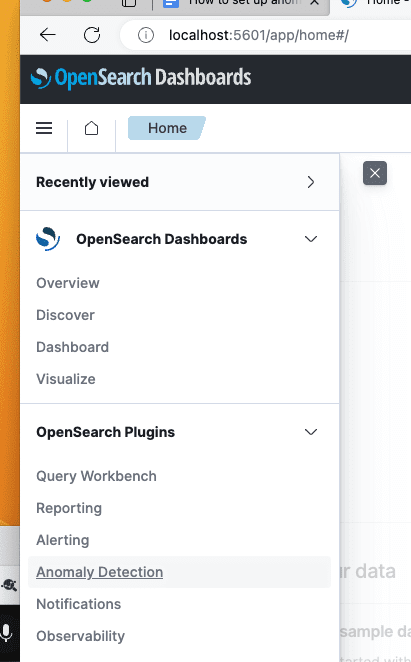
Task: Go to the Dashboard page
Action: pyautogui.click(x=72, y=347)
